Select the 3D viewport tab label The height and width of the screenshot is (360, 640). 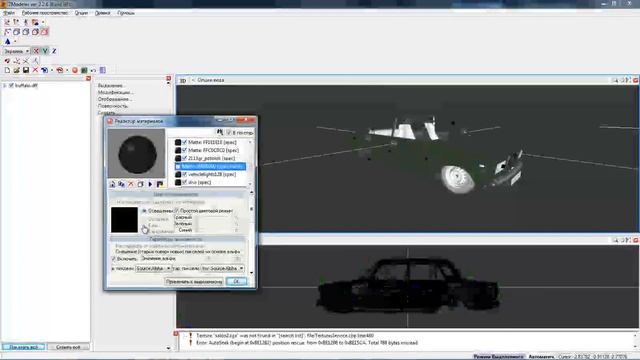point(183,80)
